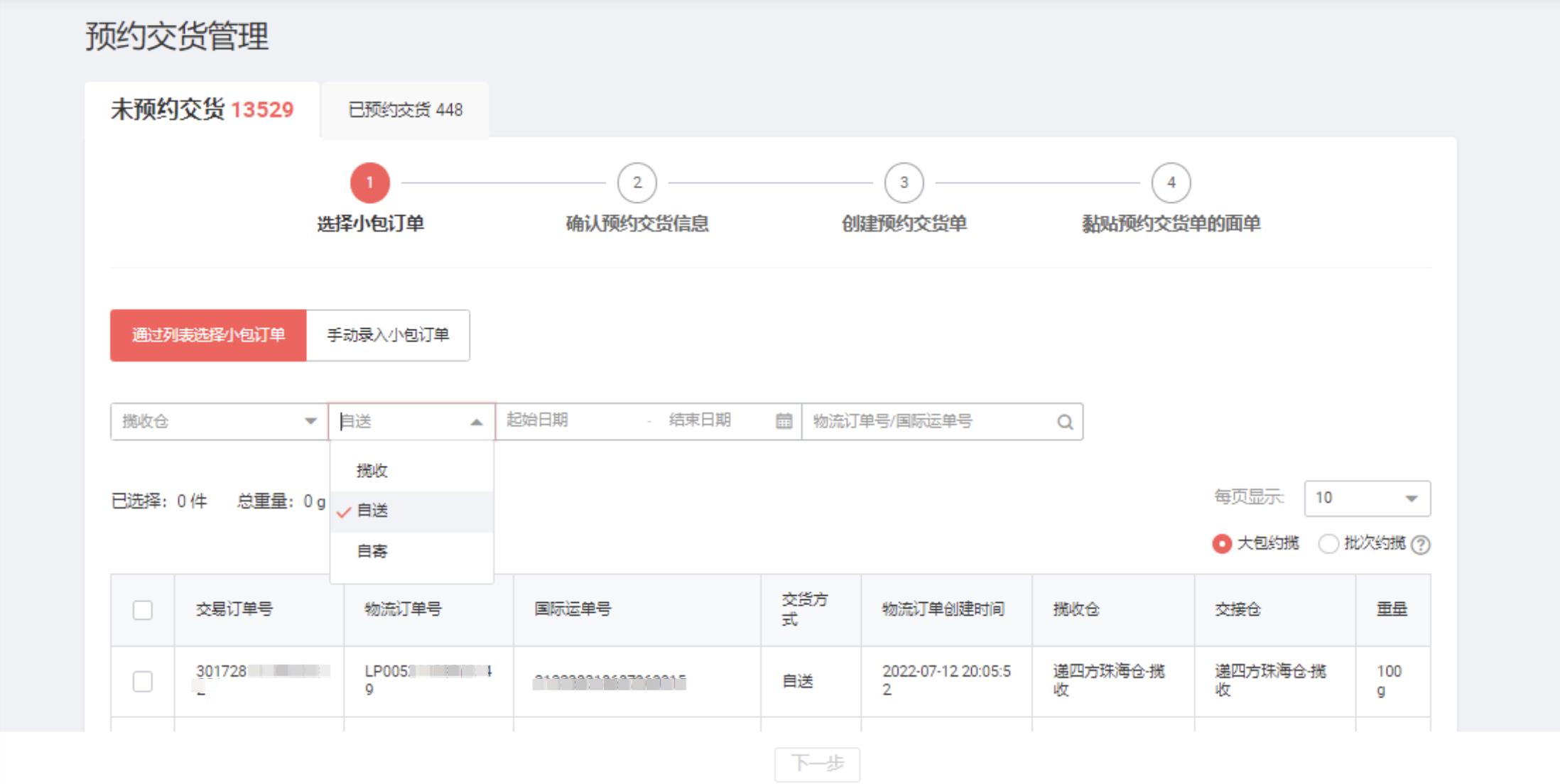Keep 大包约揽 selected by clicking it
The width and height of the screenshot is (1560, 784).
pos(1220,545)
